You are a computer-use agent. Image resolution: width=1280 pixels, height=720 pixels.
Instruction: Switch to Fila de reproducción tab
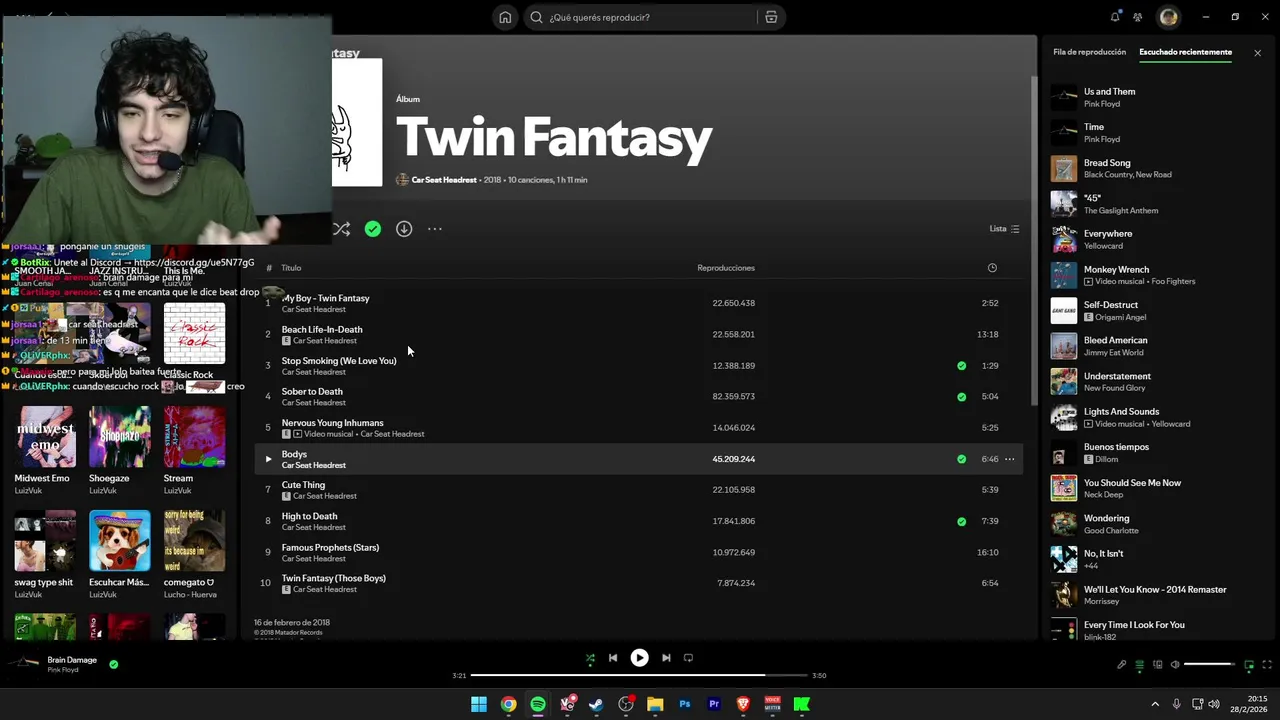pyautogui.click(x=1089, y=52)
